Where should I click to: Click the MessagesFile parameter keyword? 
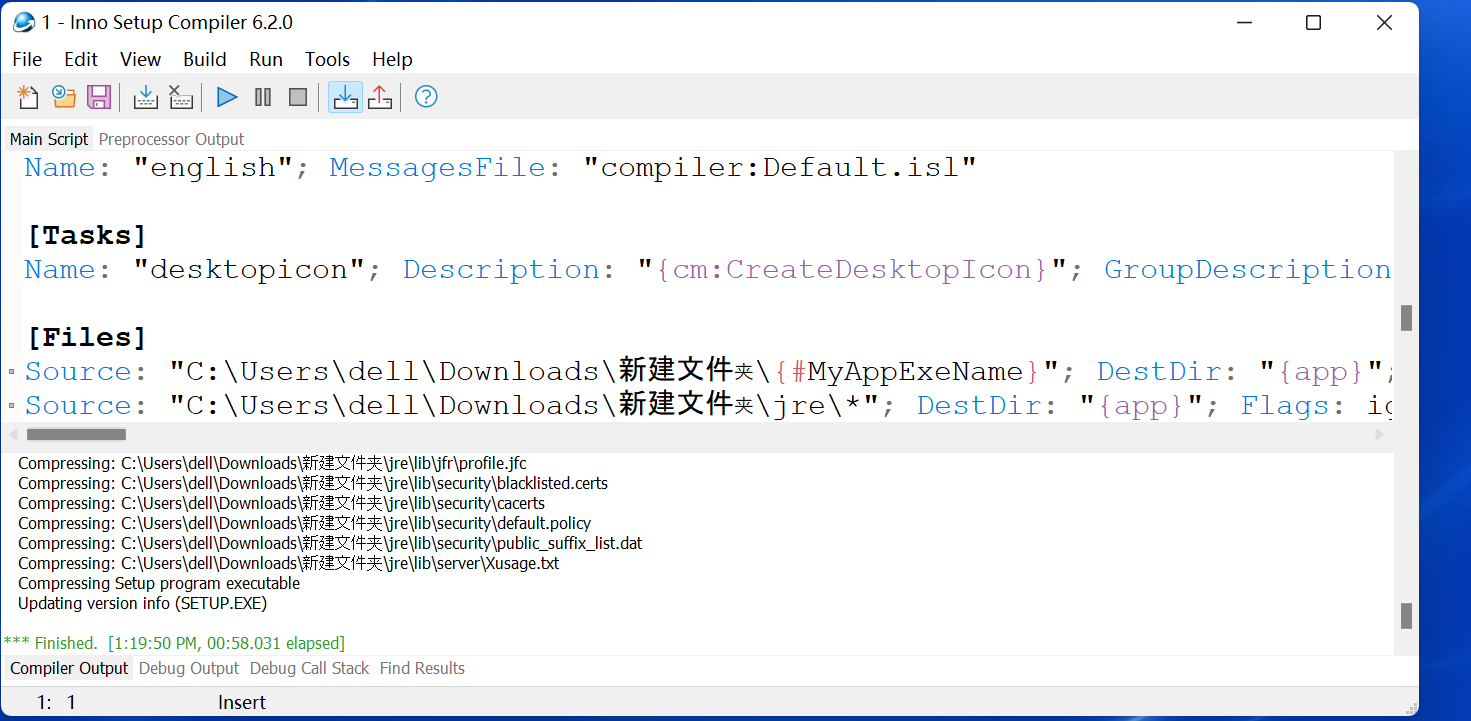point(438,168)
